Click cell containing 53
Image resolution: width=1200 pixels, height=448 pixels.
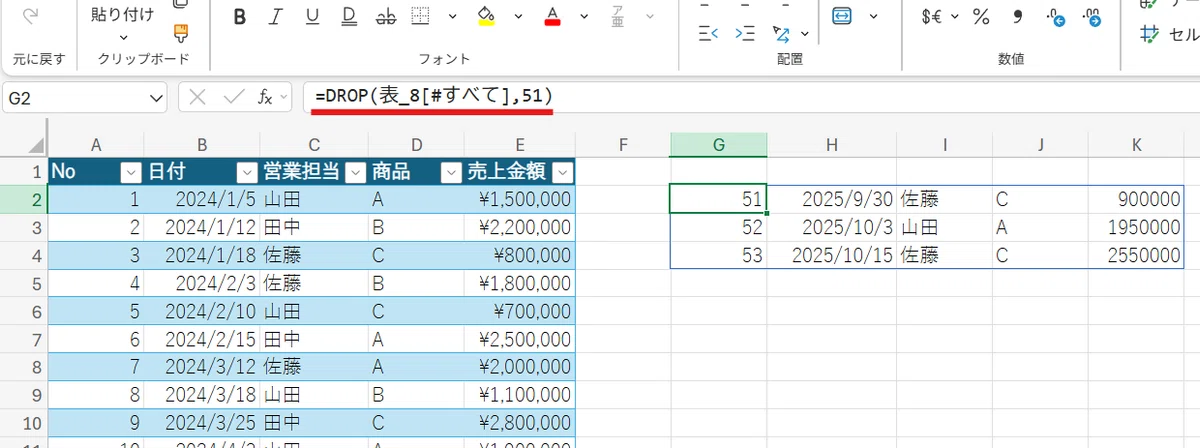718,255
